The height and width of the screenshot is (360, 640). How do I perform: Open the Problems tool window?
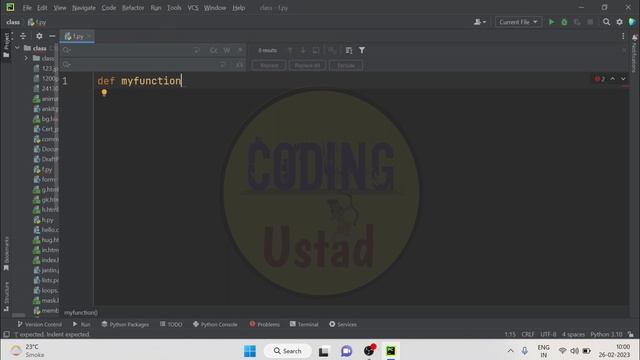click(x=264, y=324)
